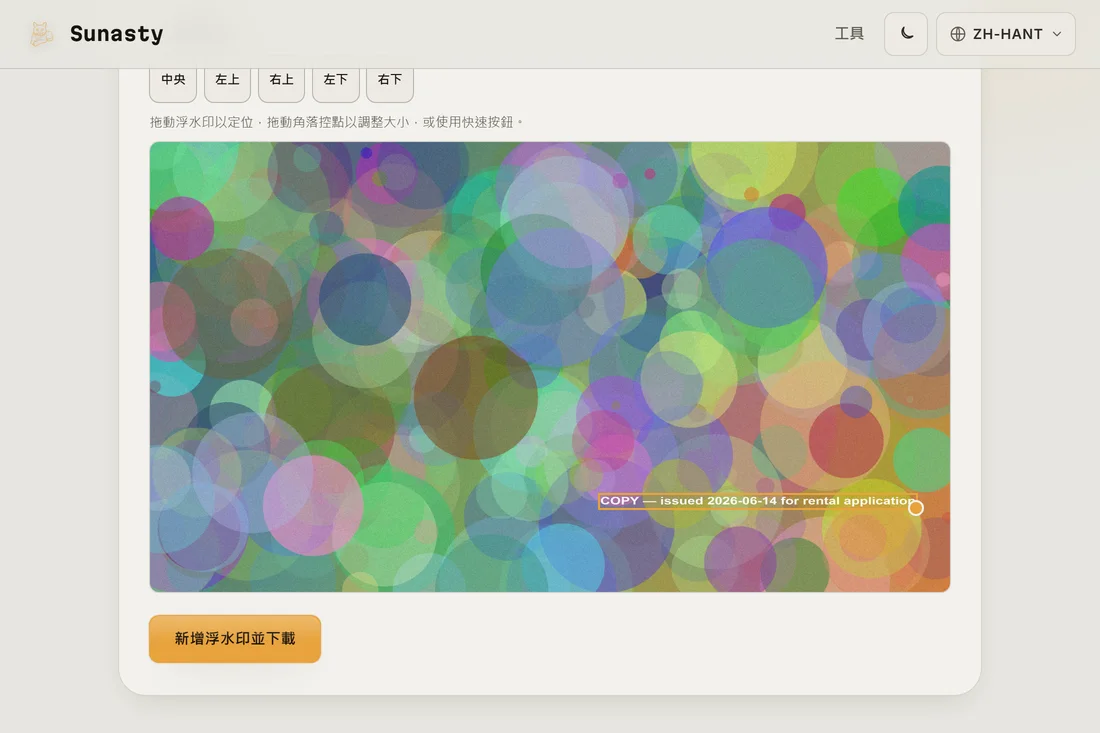Click the round watermark resize handle
Viewport: 1100px width, 733px height.
click(x=915, y=508)
